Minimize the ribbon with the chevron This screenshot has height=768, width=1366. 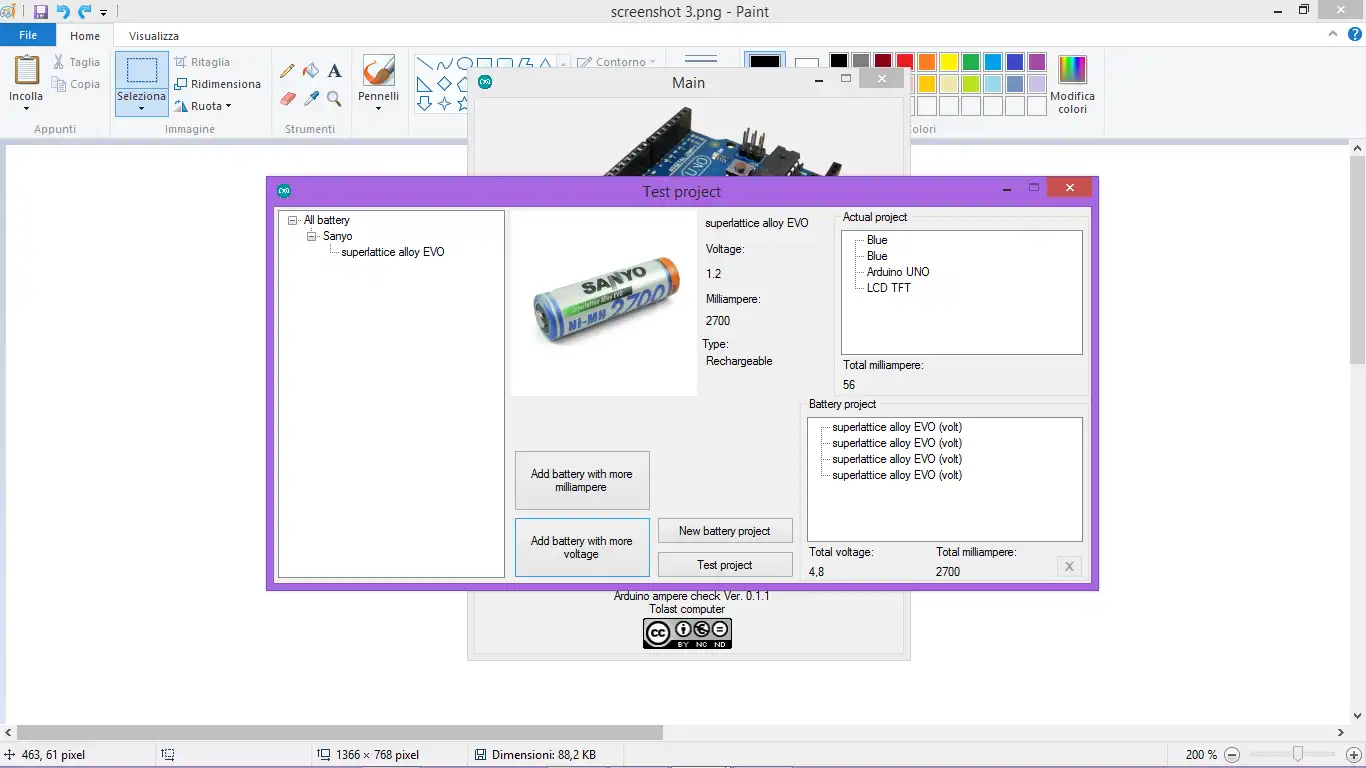[1332, 34]
